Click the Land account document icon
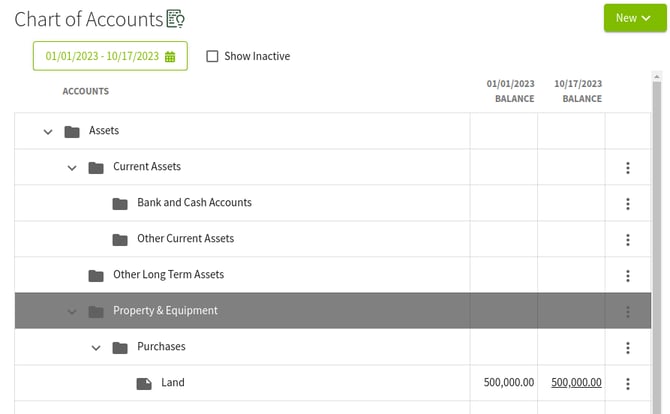670x414 pixels. [144, 383]
